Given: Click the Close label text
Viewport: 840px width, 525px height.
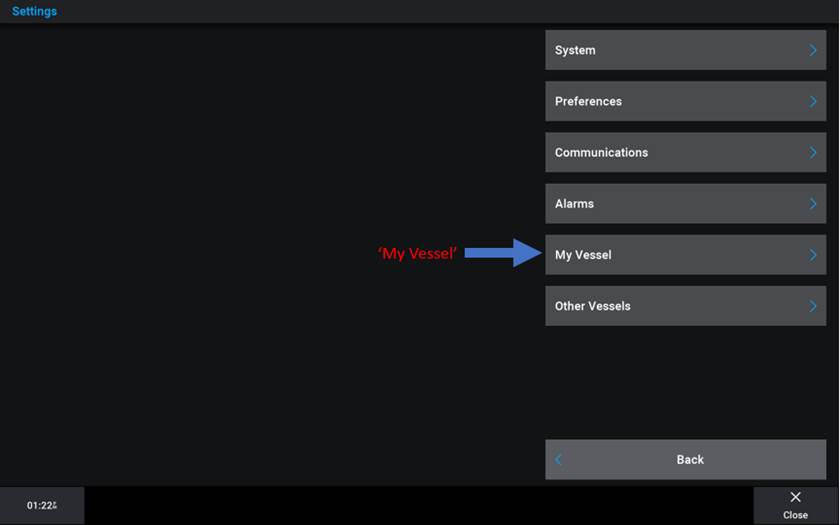Looking at the screenshot, I should click(795, 515).
